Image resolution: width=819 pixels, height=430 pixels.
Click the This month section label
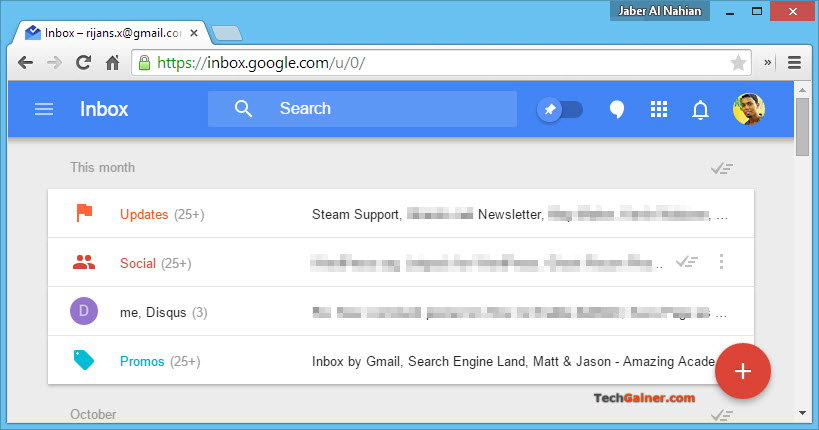coord(102,167)
